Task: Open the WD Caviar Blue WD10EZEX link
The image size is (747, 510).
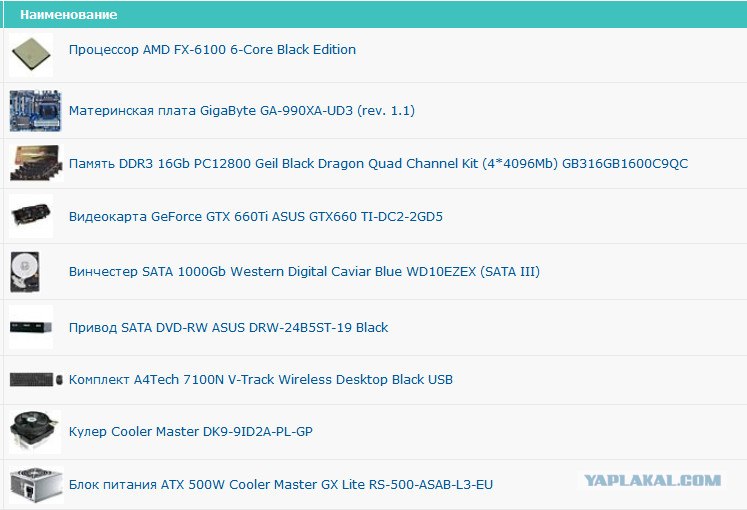Action: [304, 272]
